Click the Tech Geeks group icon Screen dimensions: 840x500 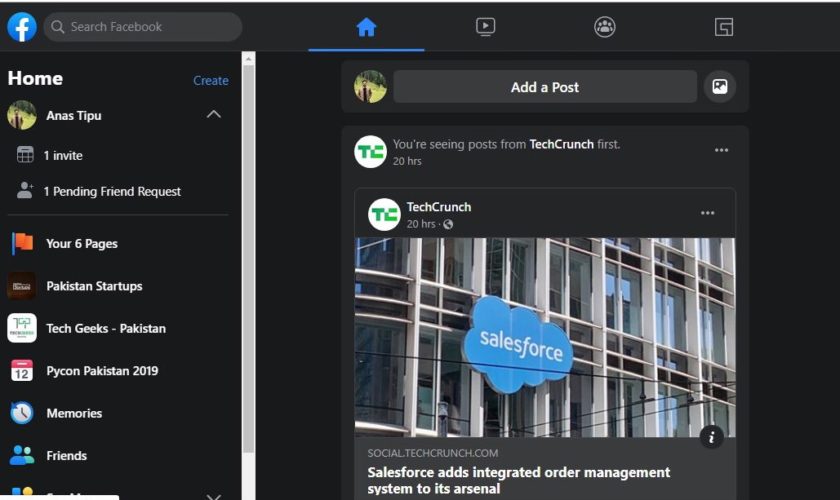[22, 328]
